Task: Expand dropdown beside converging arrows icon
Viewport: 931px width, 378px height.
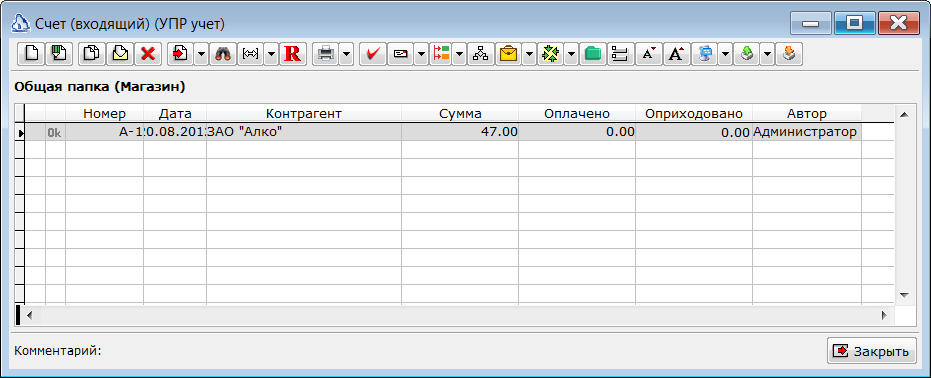Action: 571,54
